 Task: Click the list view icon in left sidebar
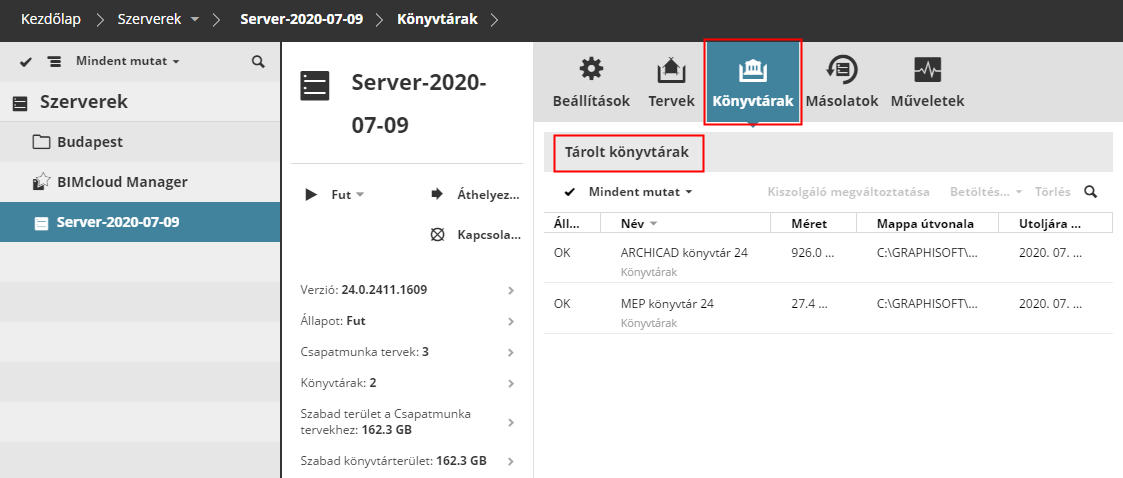54,62
